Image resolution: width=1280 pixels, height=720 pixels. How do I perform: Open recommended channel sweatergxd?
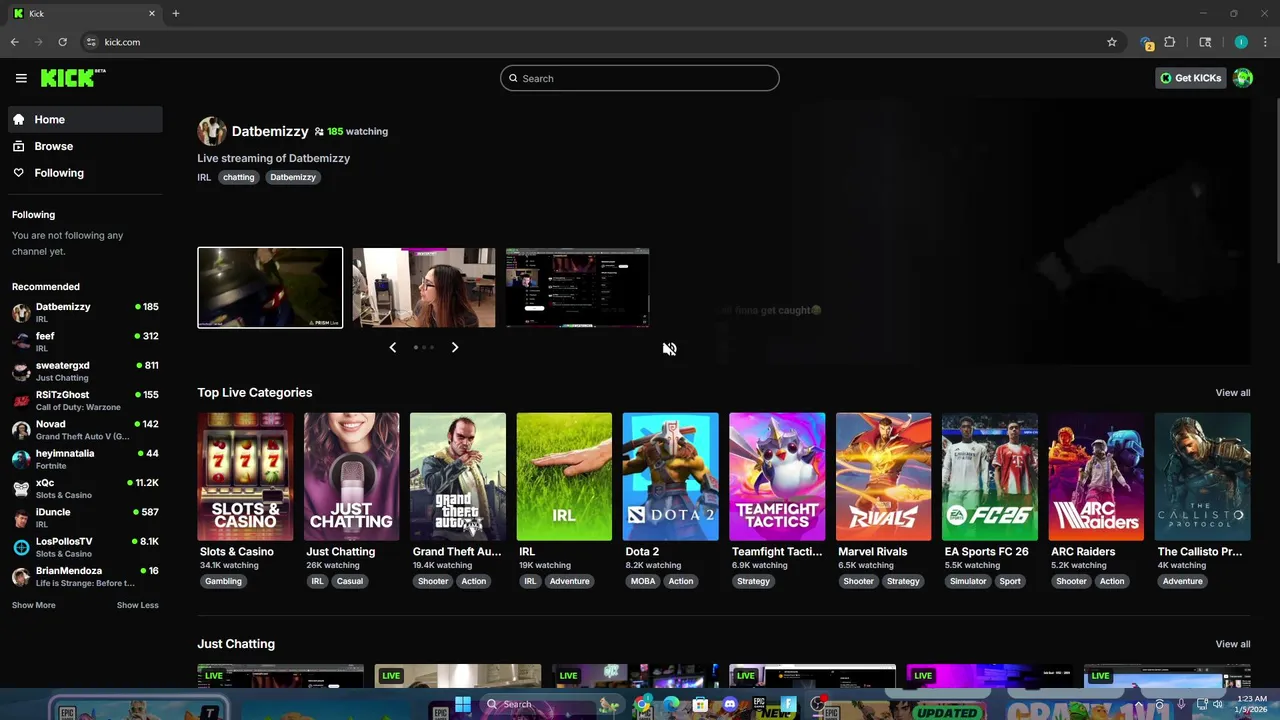85,371
